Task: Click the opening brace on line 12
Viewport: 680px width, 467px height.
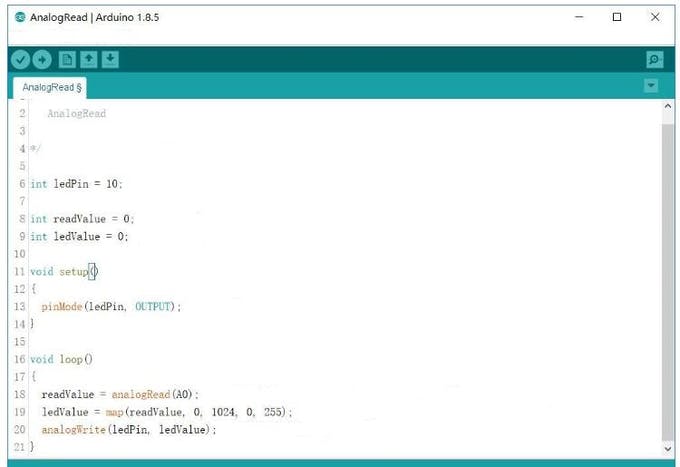Action: pos(33,289)
